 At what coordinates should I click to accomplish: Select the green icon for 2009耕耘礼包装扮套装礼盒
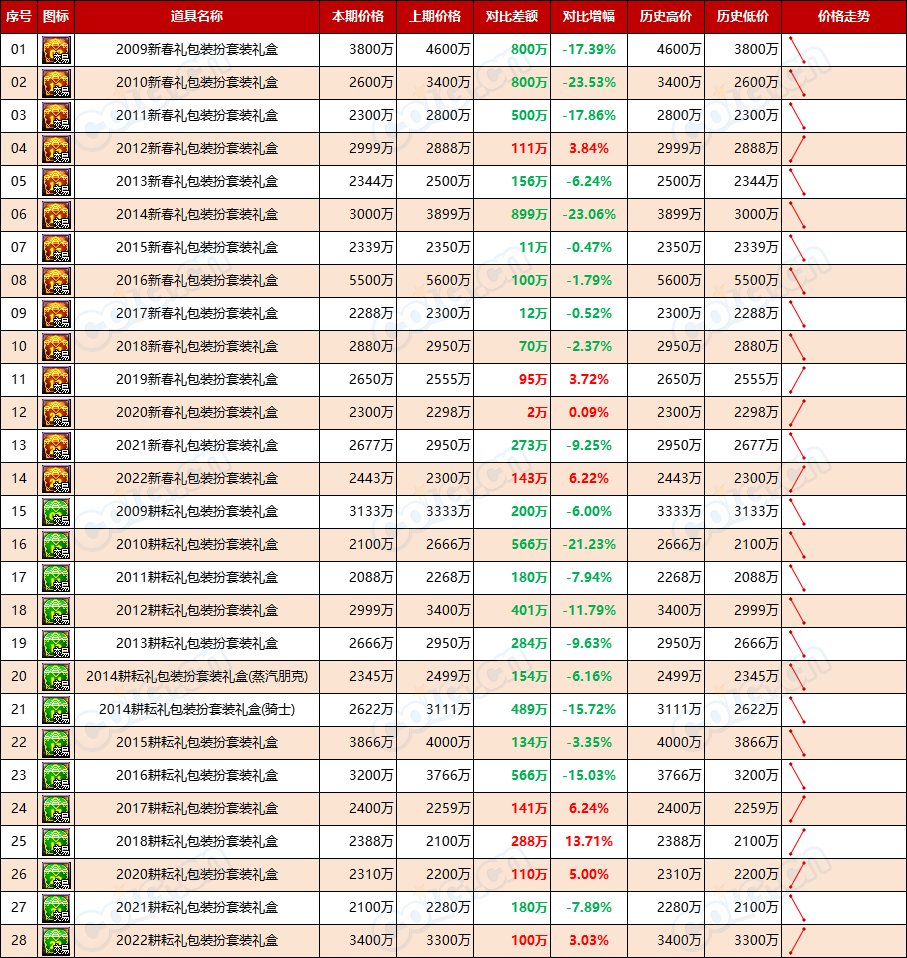click(56, 512)
